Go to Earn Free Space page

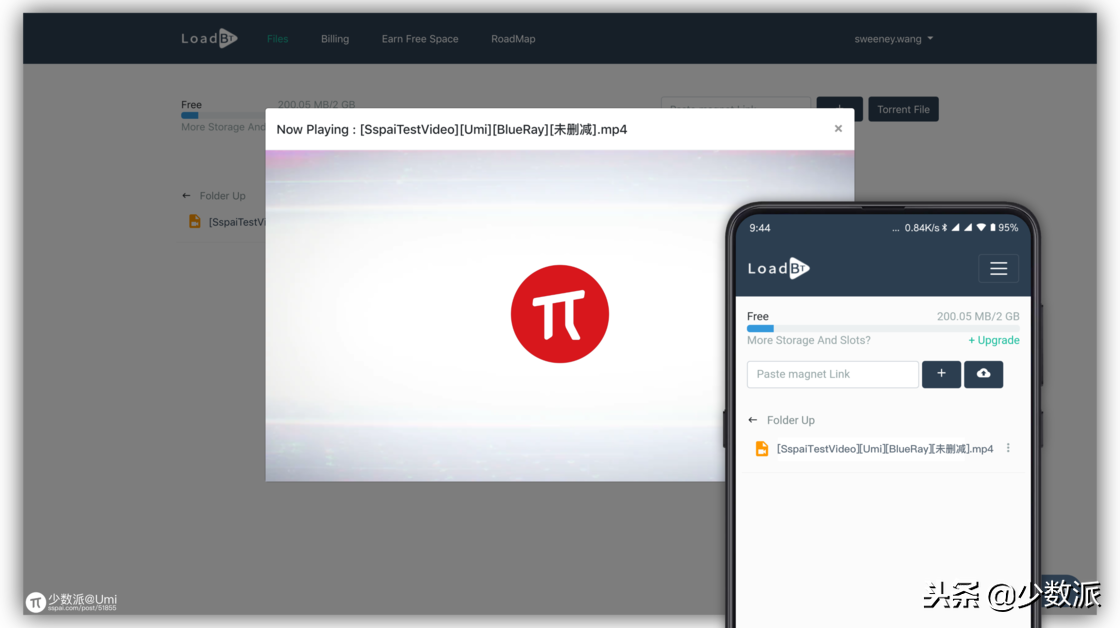click(x=420, y=39)
